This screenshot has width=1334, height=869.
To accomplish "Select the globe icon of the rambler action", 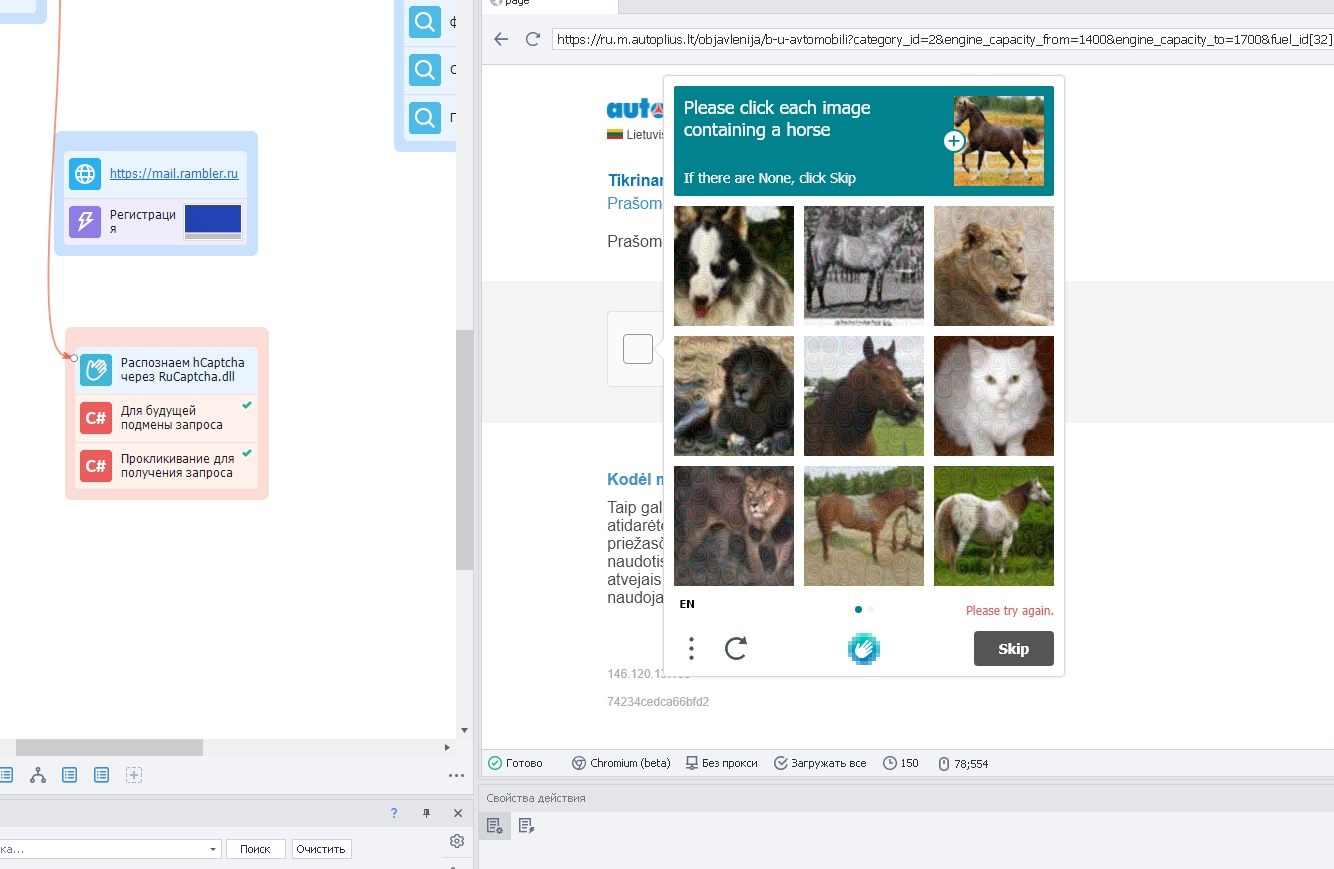I will pos(85,173).
